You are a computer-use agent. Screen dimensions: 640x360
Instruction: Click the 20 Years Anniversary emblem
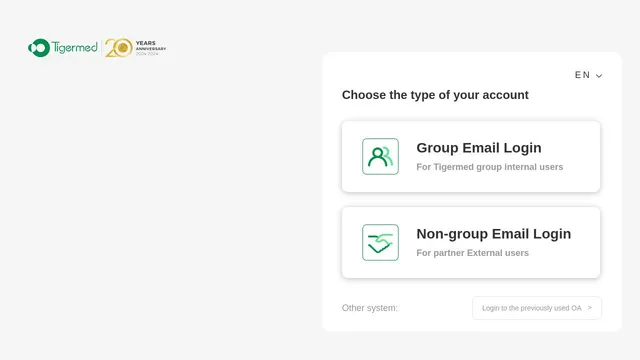pyautogui.click(x=136, y=48)
